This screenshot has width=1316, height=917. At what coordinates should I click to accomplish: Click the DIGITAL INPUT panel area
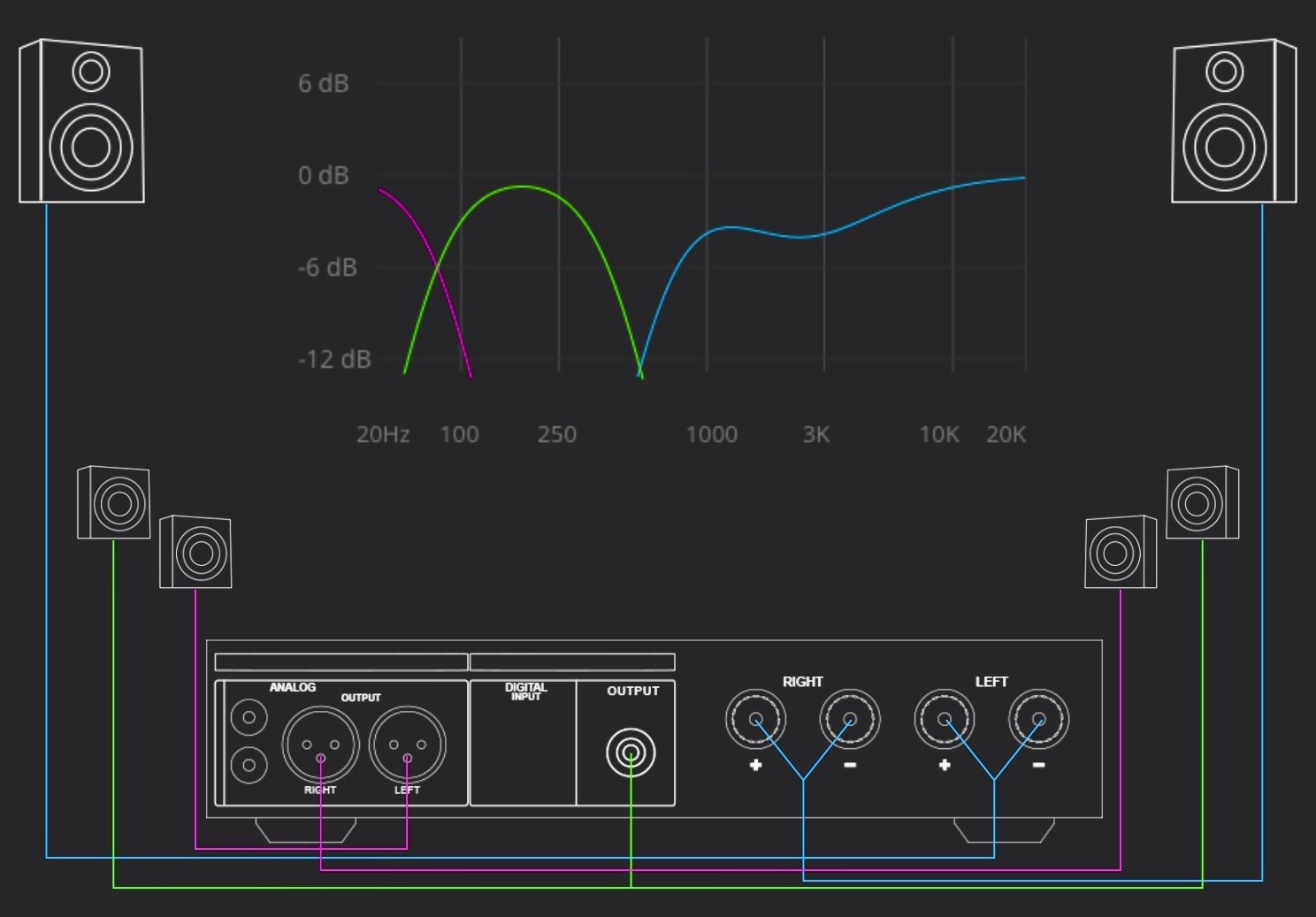coord(523,743)
